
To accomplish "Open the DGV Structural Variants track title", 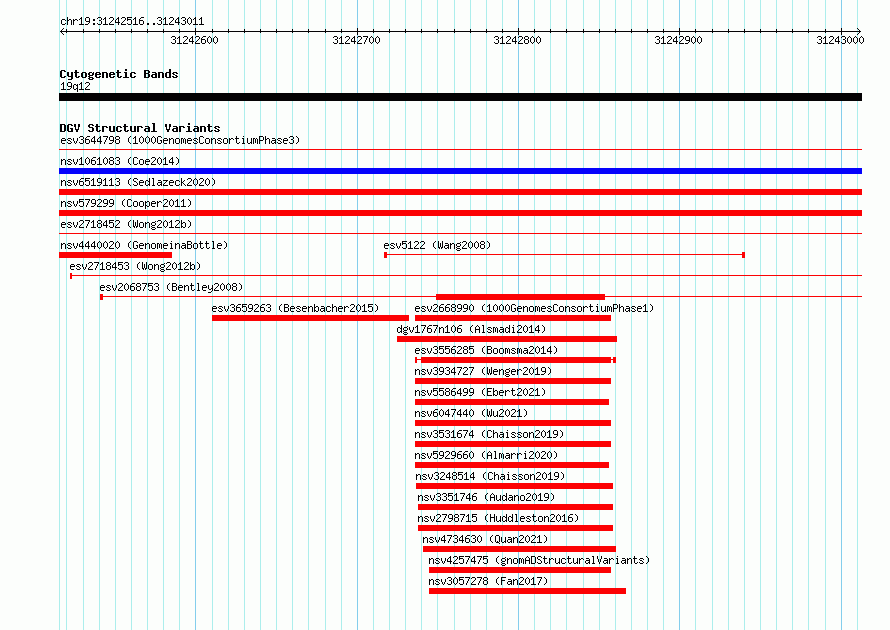I will (x=140, y=128).
